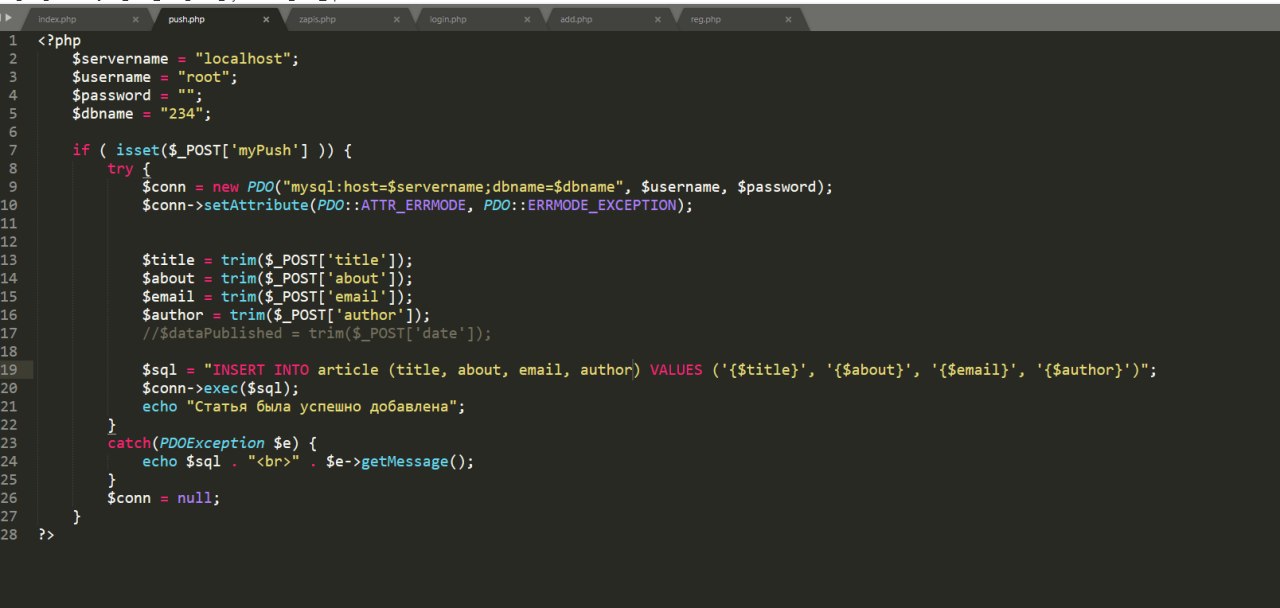1280x608 pixels.
Task: Close the zapis.php tab
Action: pyautogui.click(x=397, y=20)
